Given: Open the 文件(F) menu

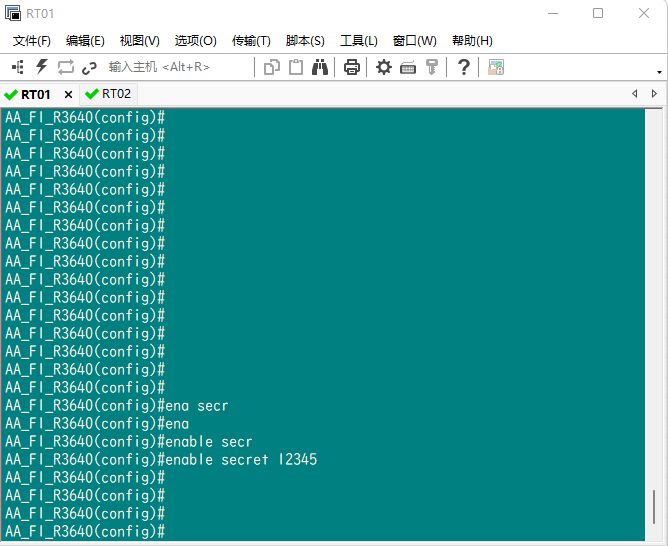Looking at the screenshot, I should coord(31,41).
